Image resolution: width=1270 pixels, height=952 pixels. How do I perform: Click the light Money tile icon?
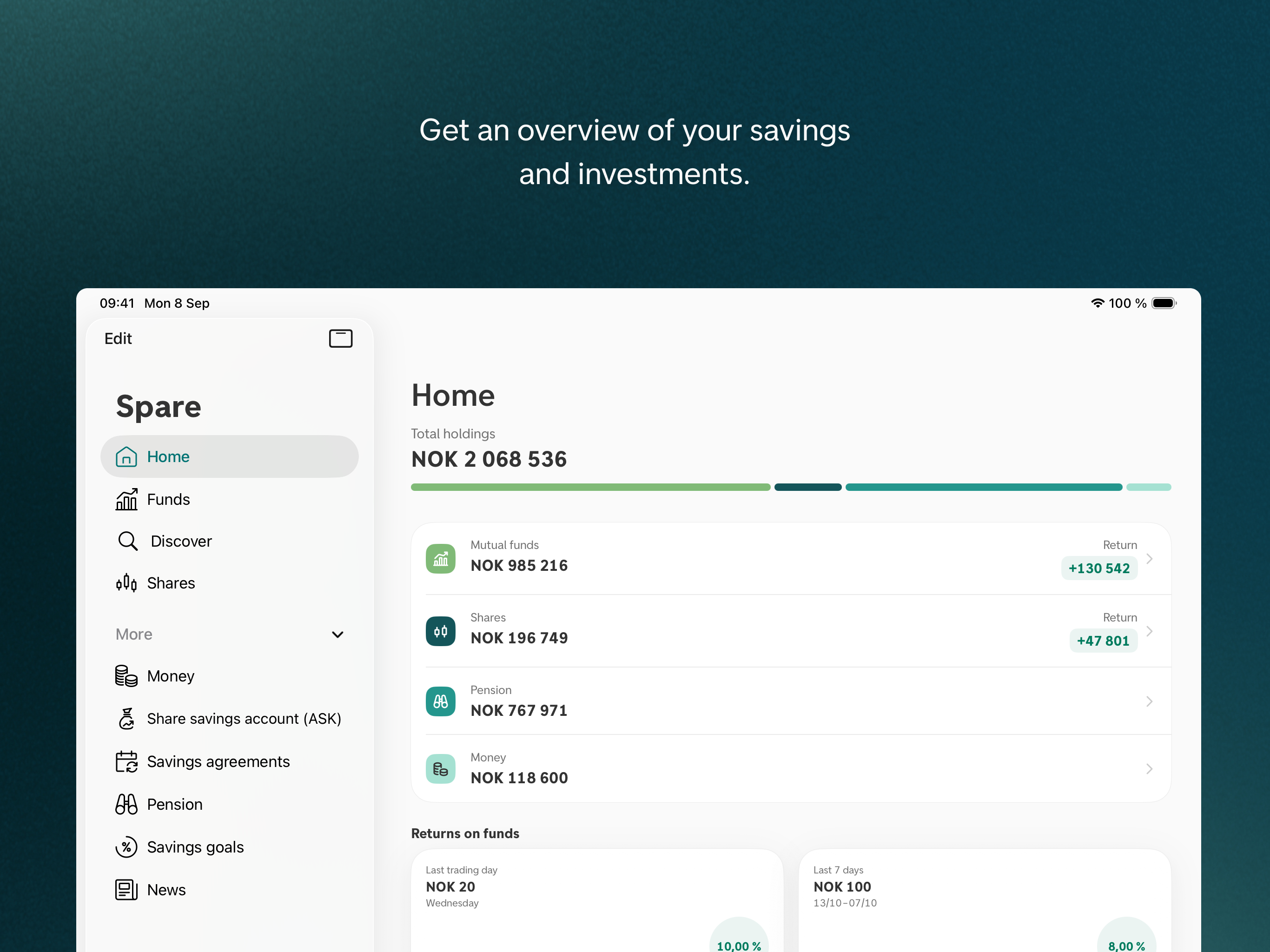(x=440, y=769)
